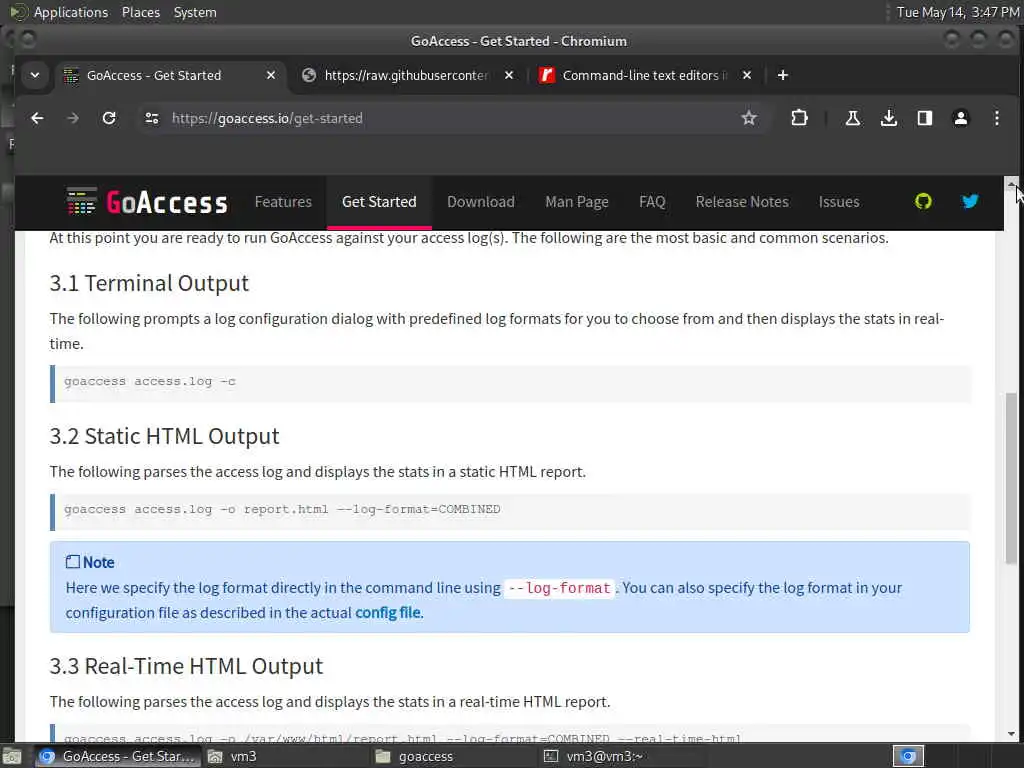The height and width of the screenshot is (768, 1024).
Task: Open the Release Notes nav item
Action: [742, 202]
